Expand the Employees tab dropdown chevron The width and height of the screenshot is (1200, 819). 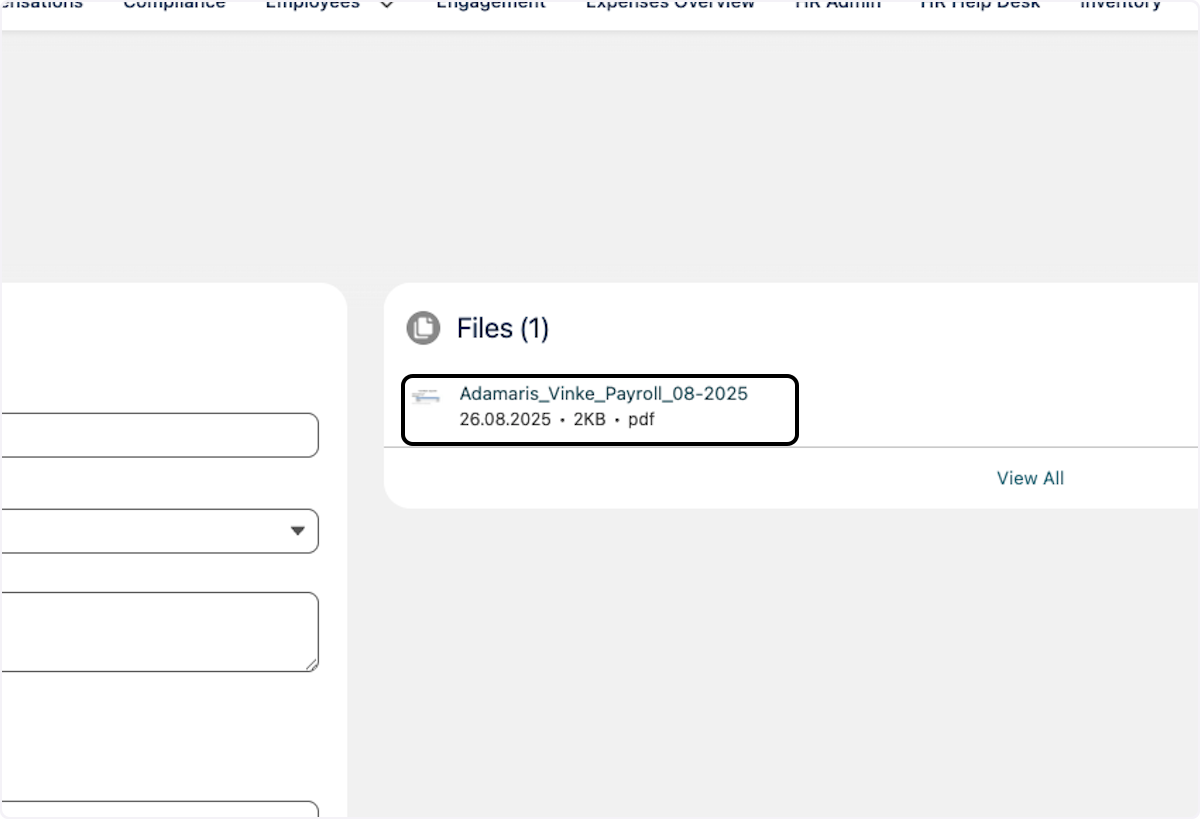click(x=386, y=6)
